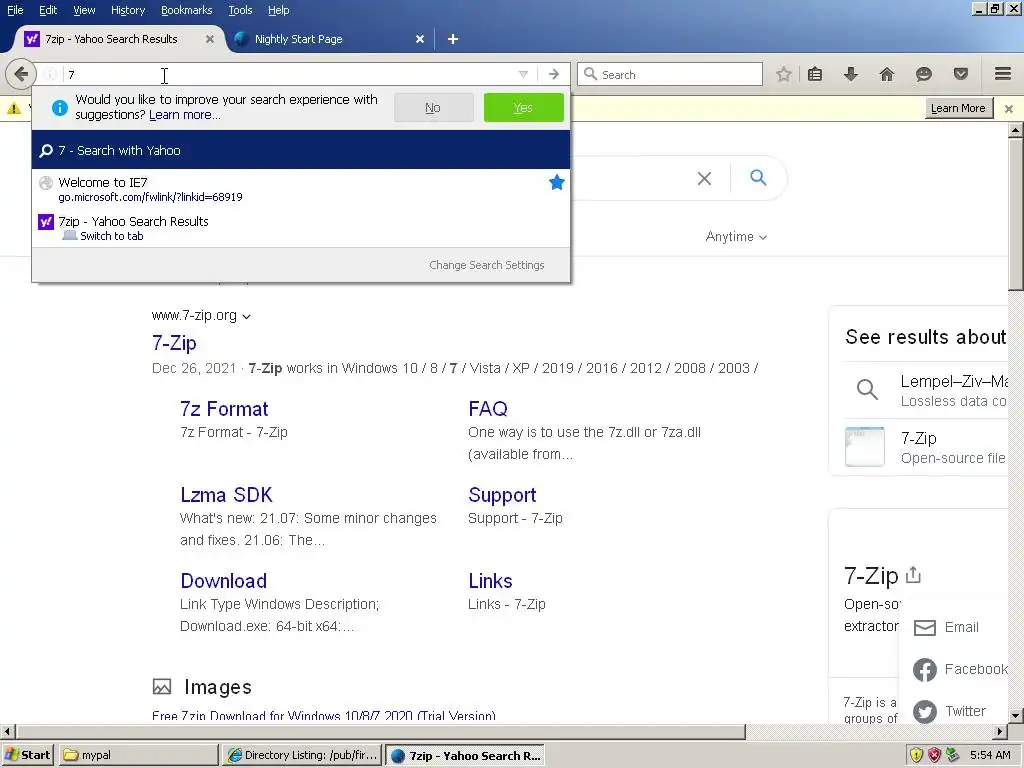Go to the Home page icon
Screen dimensions: 1024x768
[887, 74]
